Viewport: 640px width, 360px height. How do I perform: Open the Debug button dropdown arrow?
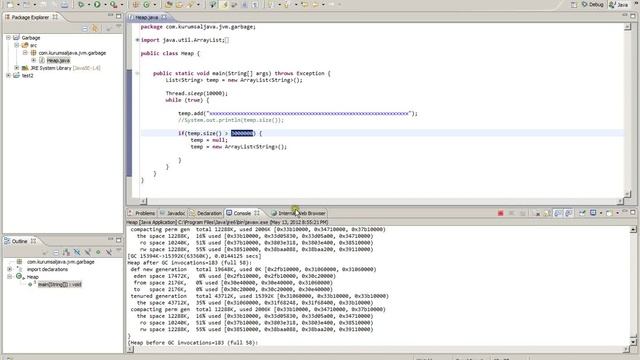point(89,4)
